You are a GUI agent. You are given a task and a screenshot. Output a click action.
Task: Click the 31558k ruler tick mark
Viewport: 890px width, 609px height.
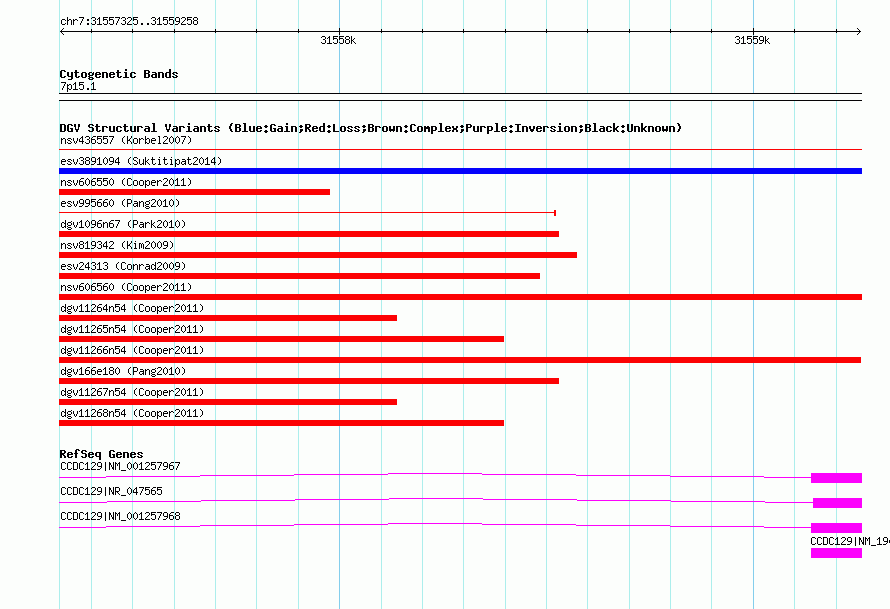pyautogui.click(x=339, y=32)
